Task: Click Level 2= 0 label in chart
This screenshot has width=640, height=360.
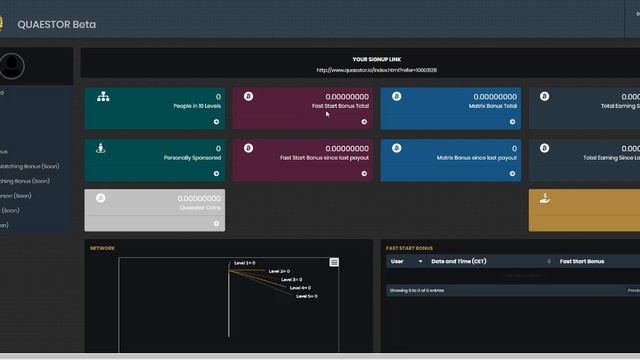Action: pos(279,271)
